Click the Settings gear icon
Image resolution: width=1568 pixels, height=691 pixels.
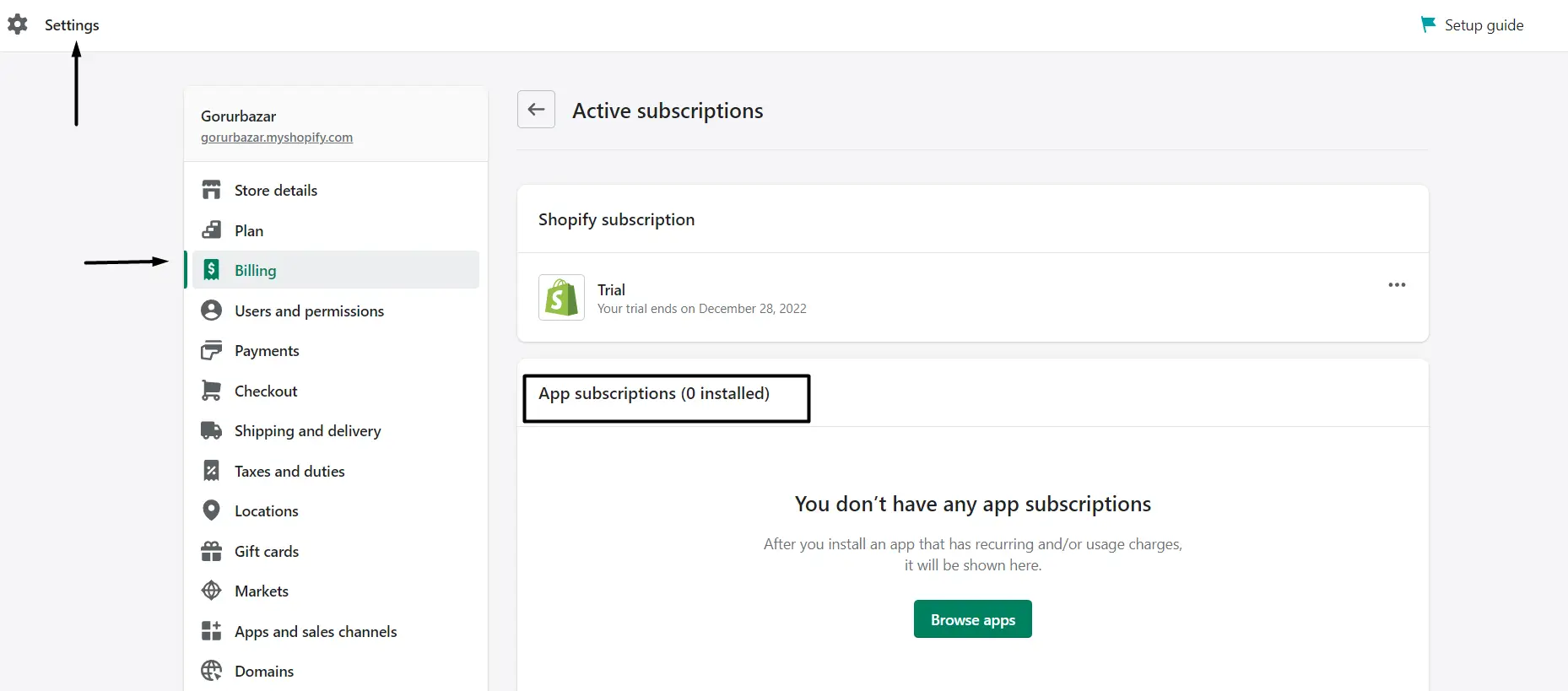[x=18, y=24]
